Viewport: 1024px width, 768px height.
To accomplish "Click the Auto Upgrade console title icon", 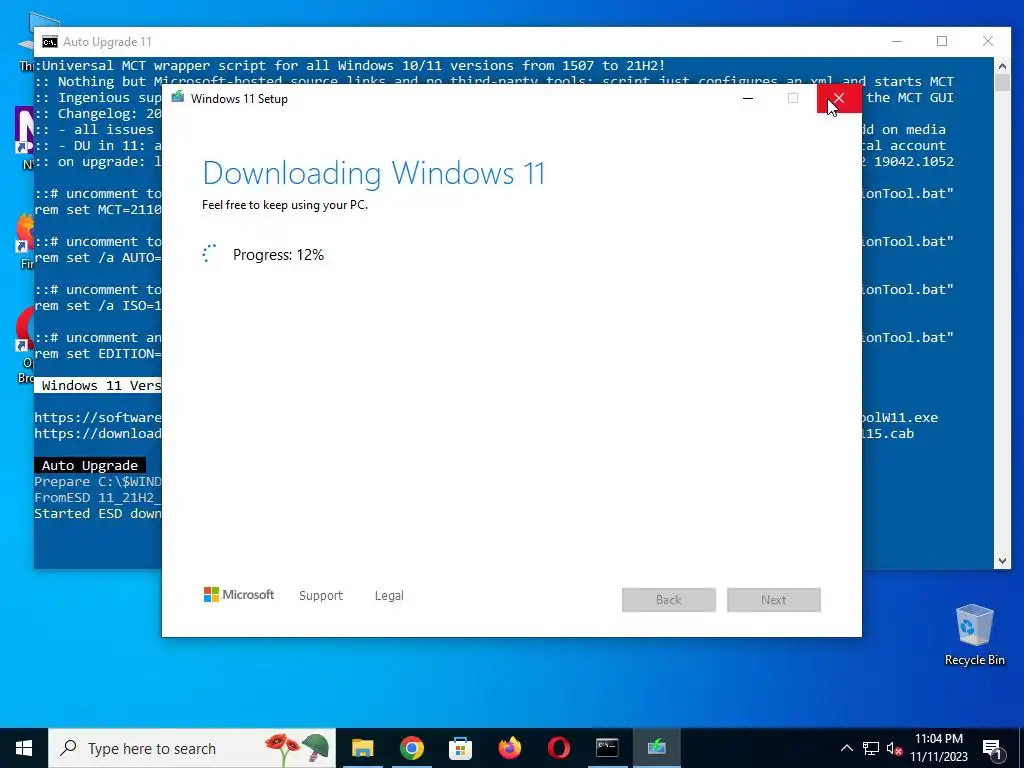I will click(50, 42).
